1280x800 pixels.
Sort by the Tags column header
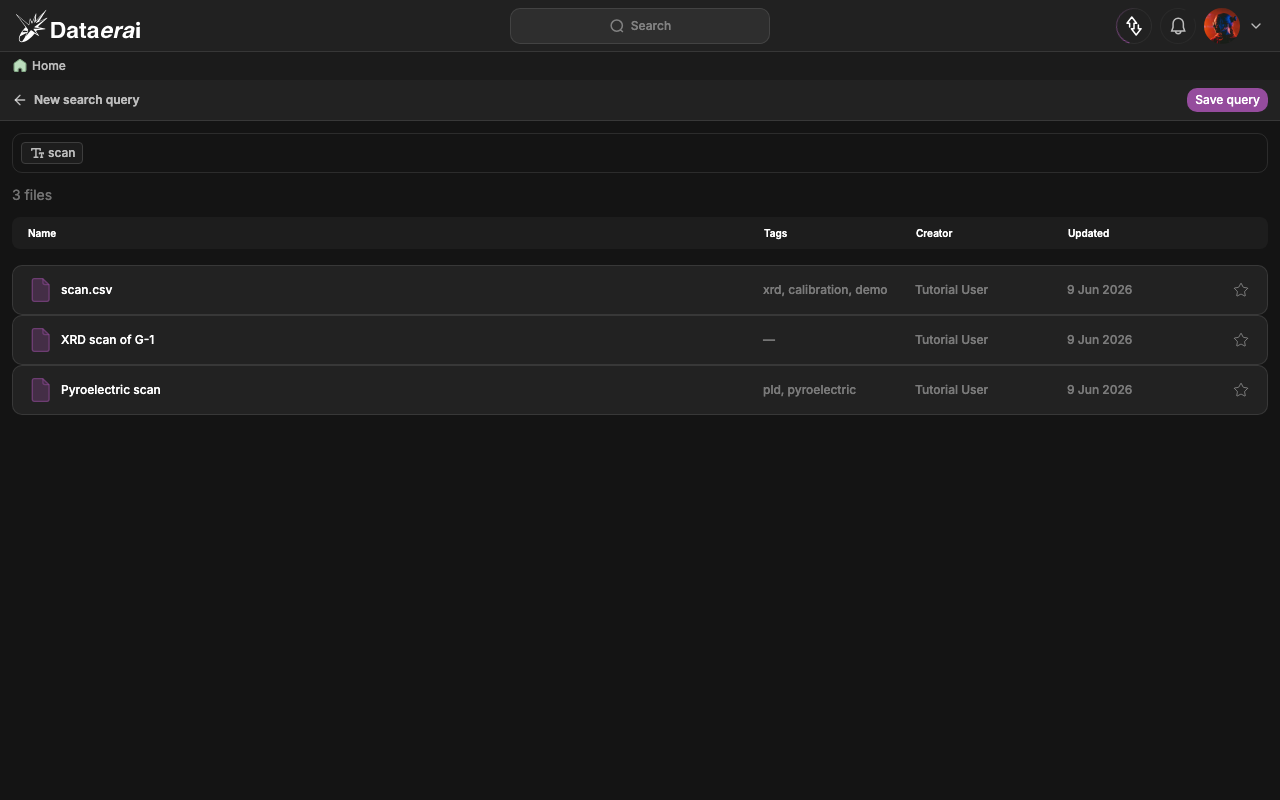(x=775, y=233)
